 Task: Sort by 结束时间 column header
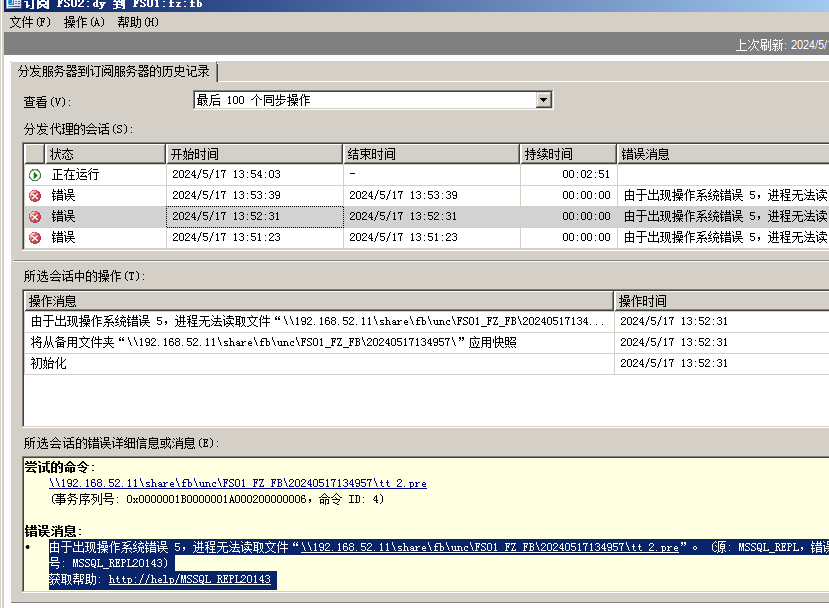(431, 154)
